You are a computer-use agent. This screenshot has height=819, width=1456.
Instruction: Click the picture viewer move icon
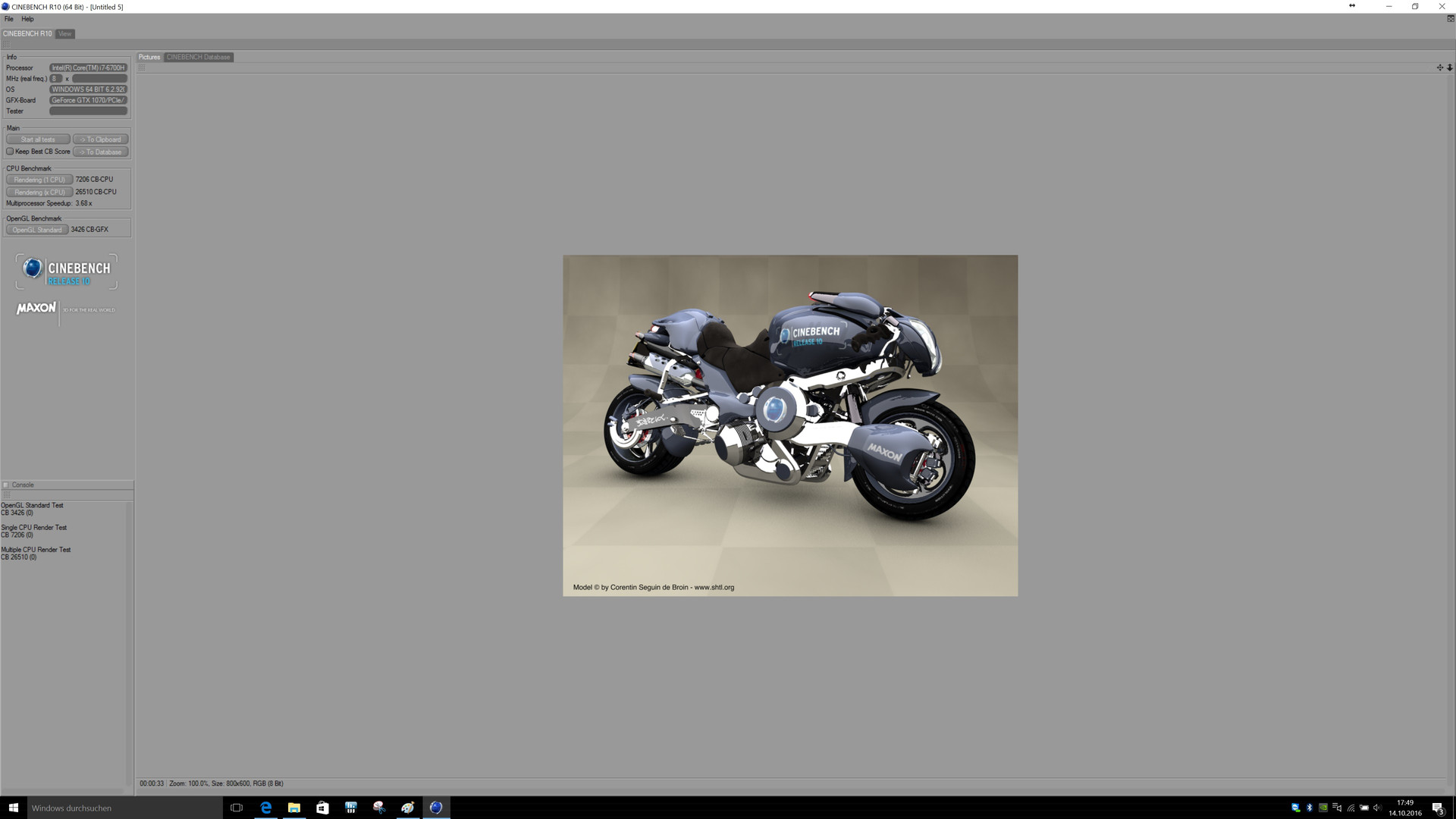[x=1440, y=67]
